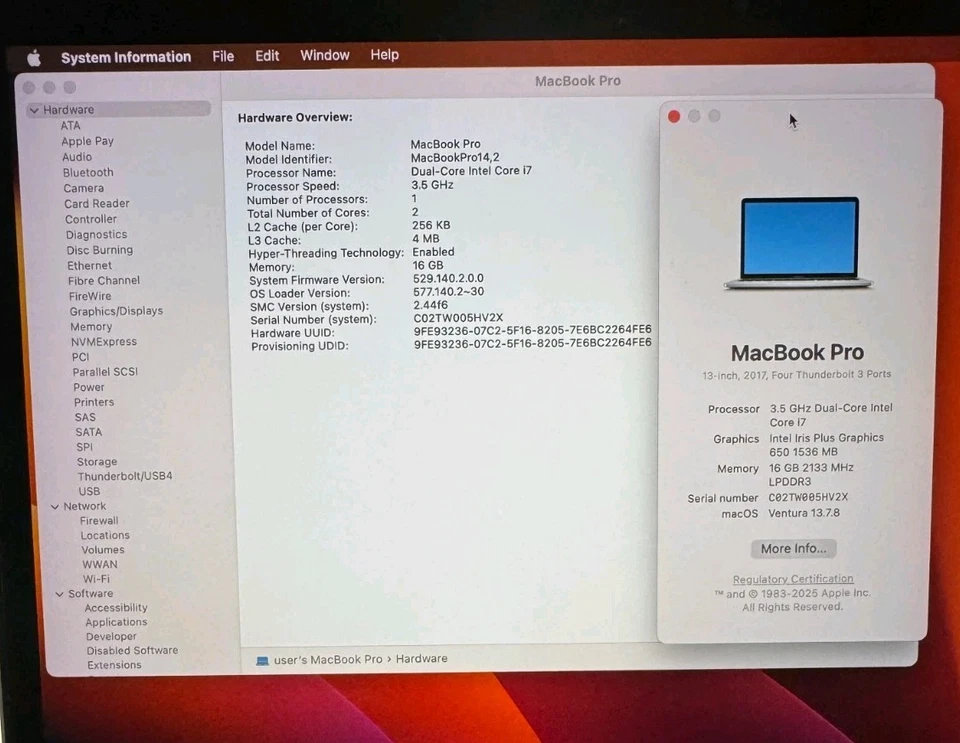Open the Regulatory Certification link

coord(793,579)
